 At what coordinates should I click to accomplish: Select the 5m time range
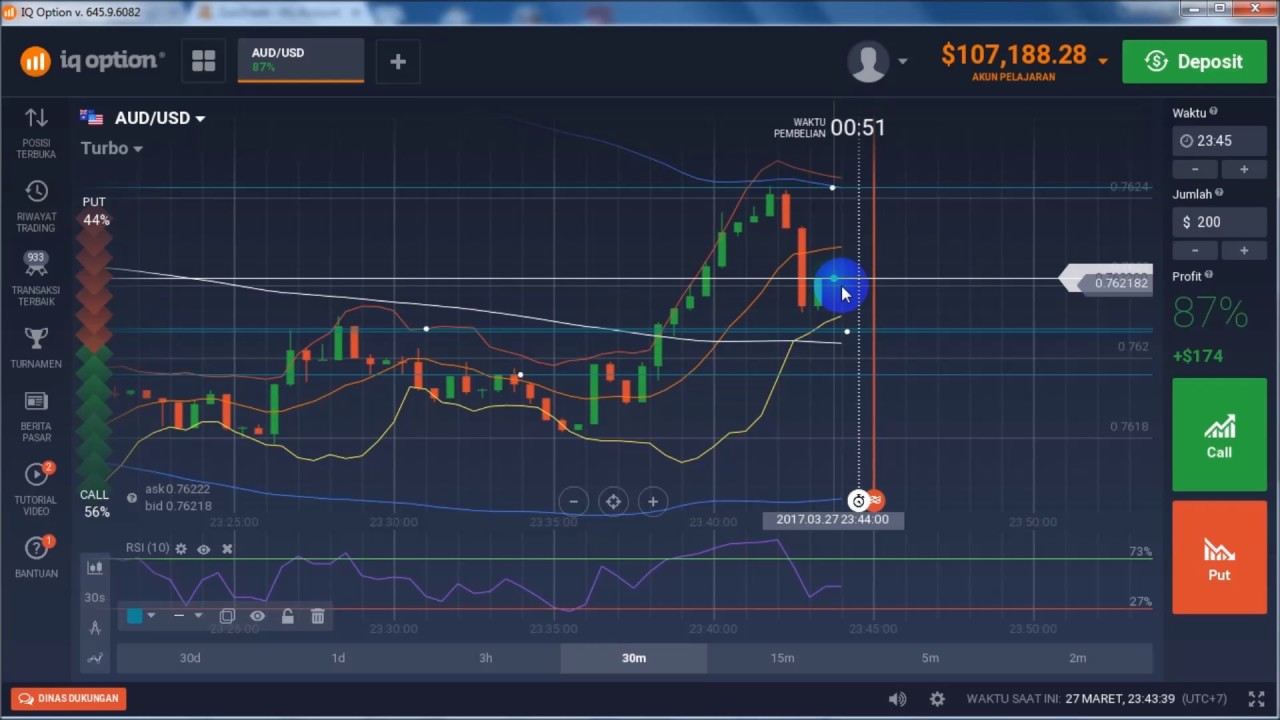930,658
